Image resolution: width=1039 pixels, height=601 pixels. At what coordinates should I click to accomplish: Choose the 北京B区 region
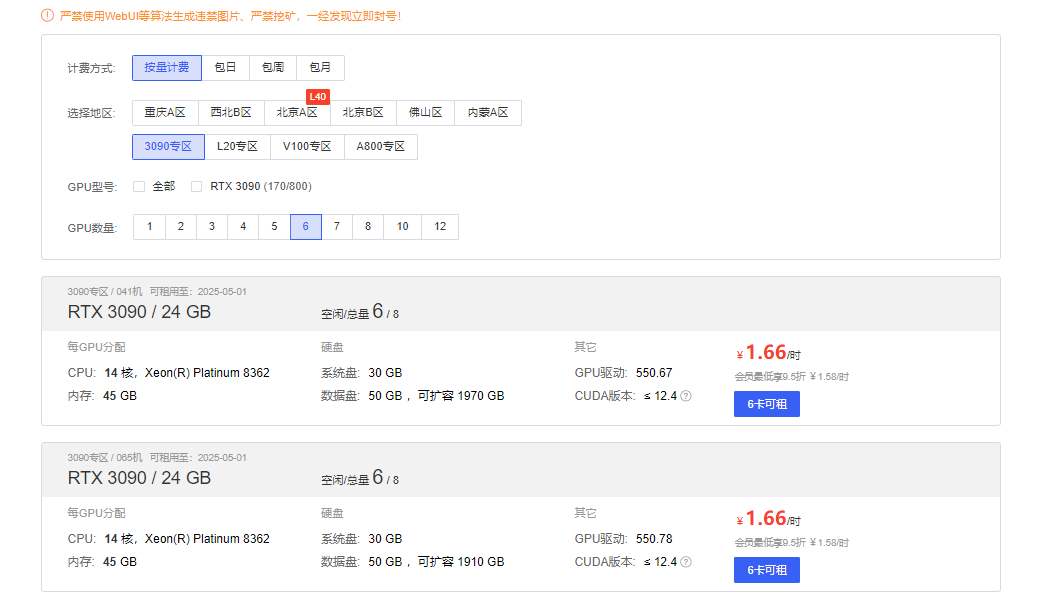[363, 113]
